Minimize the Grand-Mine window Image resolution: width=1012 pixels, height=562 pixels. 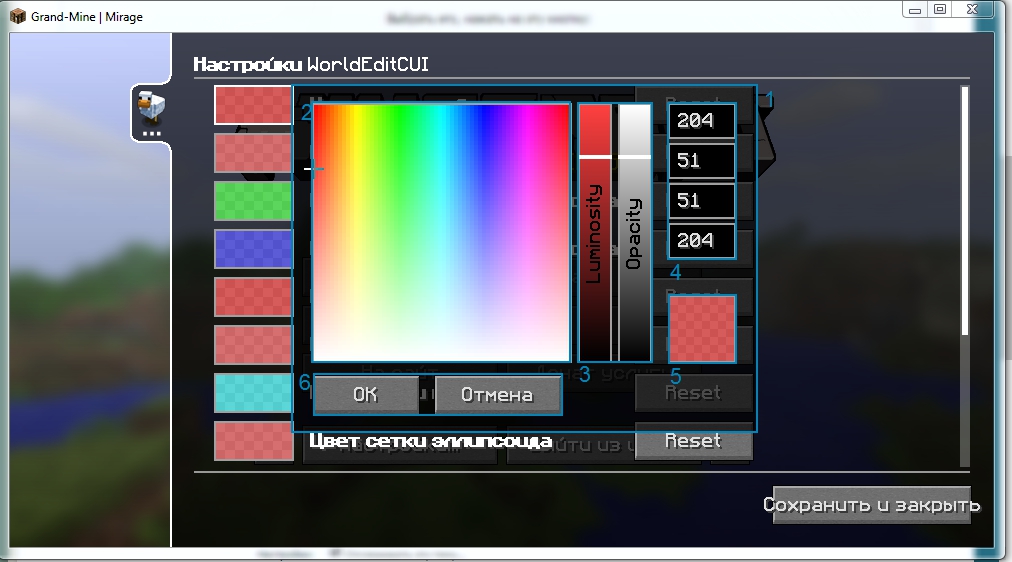point(915,9)
